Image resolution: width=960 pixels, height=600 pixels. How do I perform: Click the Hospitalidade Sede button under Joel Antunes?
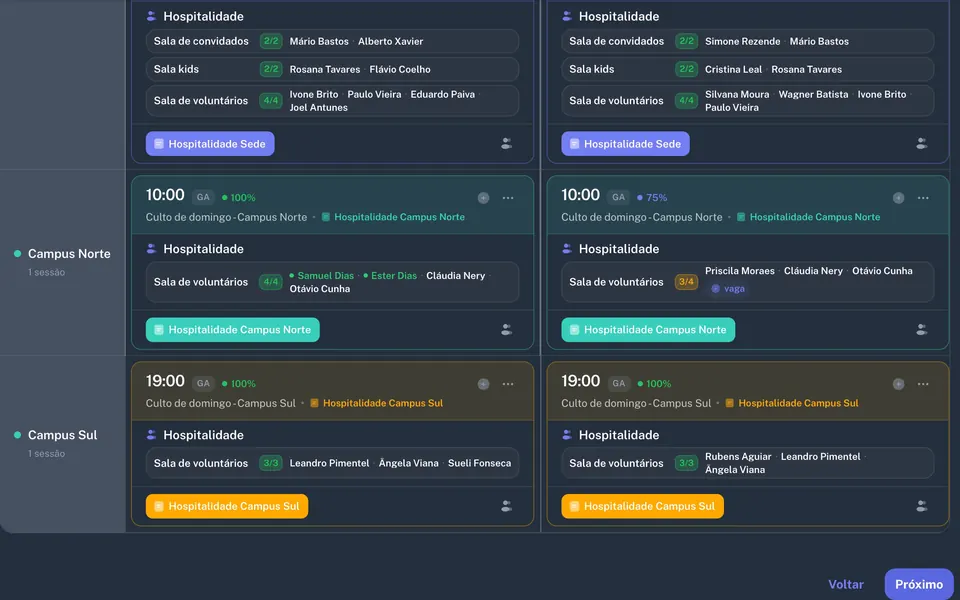[x=210, y=144]
